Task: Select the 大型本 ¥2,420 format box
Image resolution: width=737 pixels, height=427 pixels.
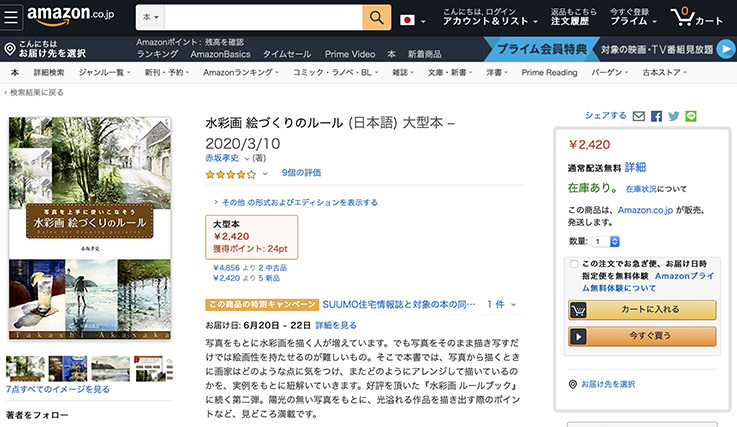Action: point(251,237)
